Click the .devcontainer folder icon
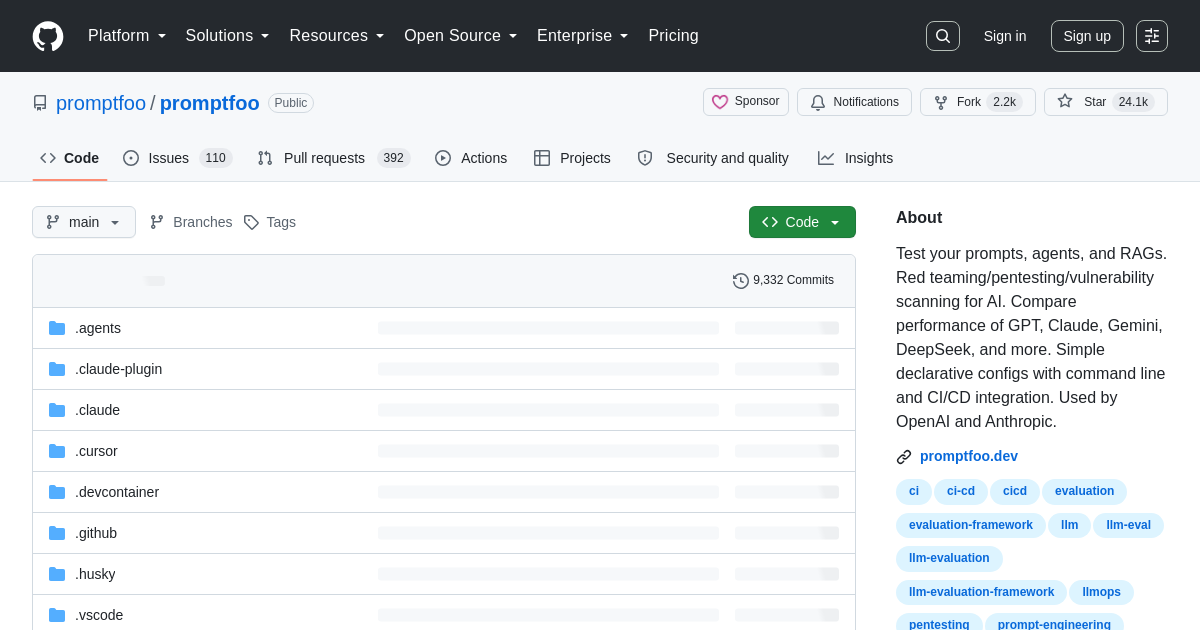Screen dimensions: 1200x630 point(57,492)
